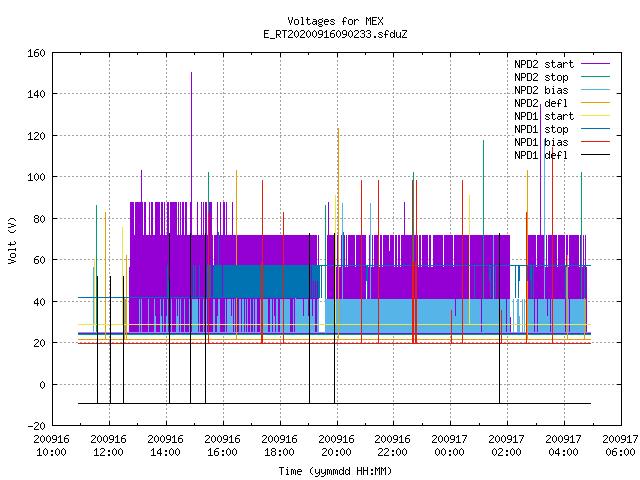The image size is (640, 480).
Task: Click the purple NPD2 start legend line
Action: pos(595,64)
